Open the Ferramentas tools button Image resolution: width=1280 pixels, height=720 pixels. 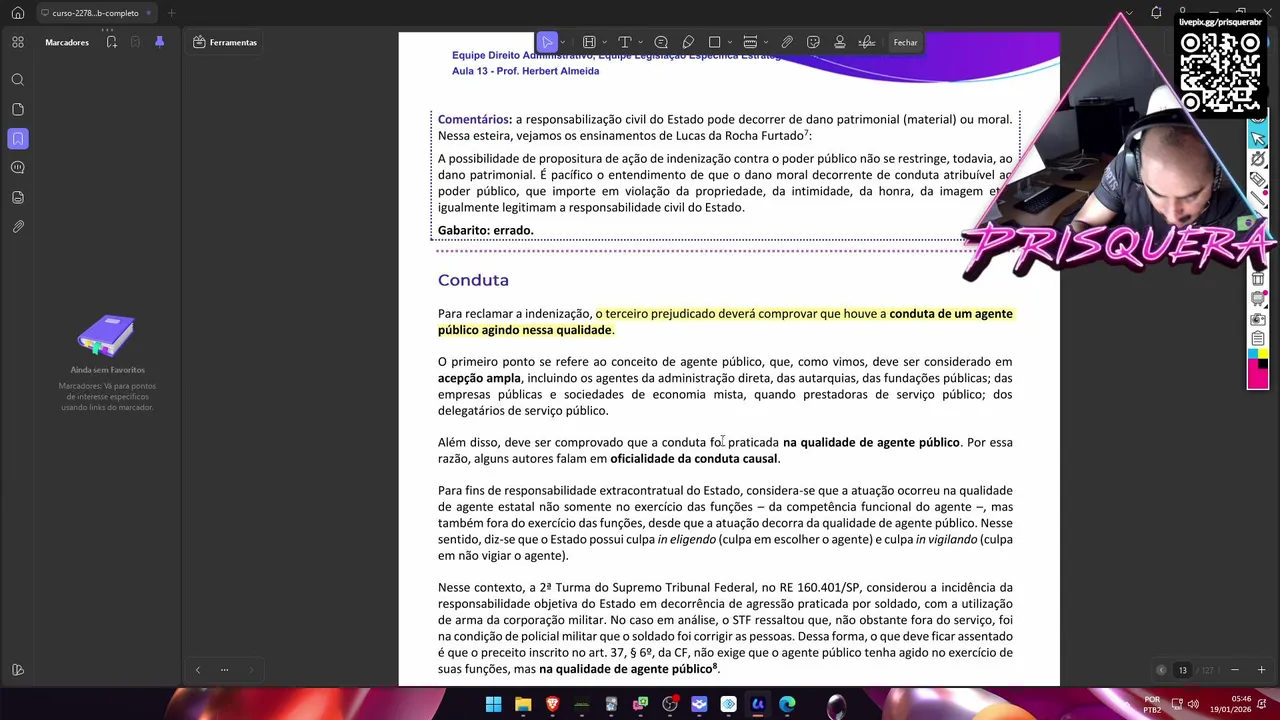(225, 42)
